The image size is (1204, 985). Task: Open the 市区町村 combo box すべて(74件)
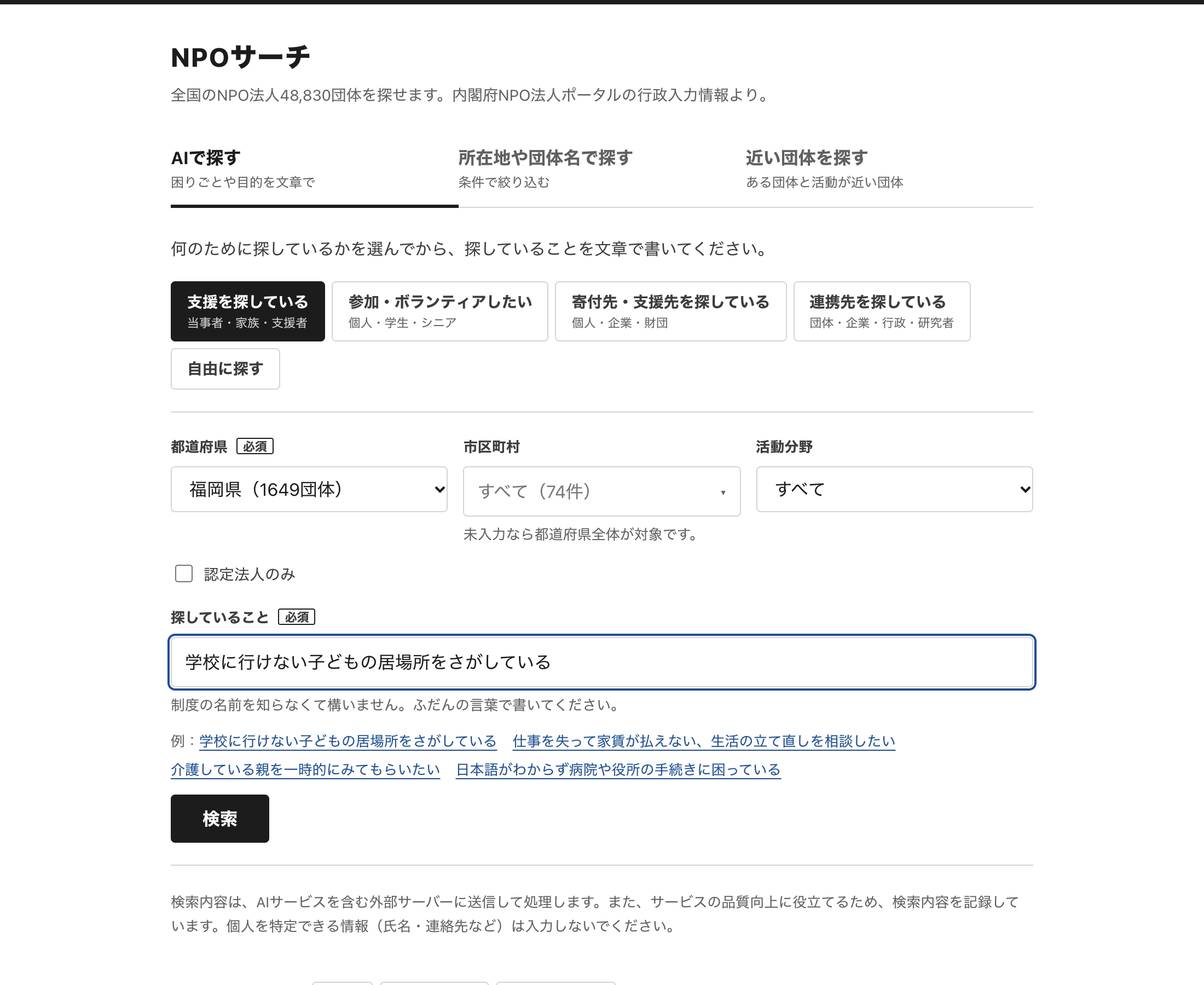[x=601, y=491]
